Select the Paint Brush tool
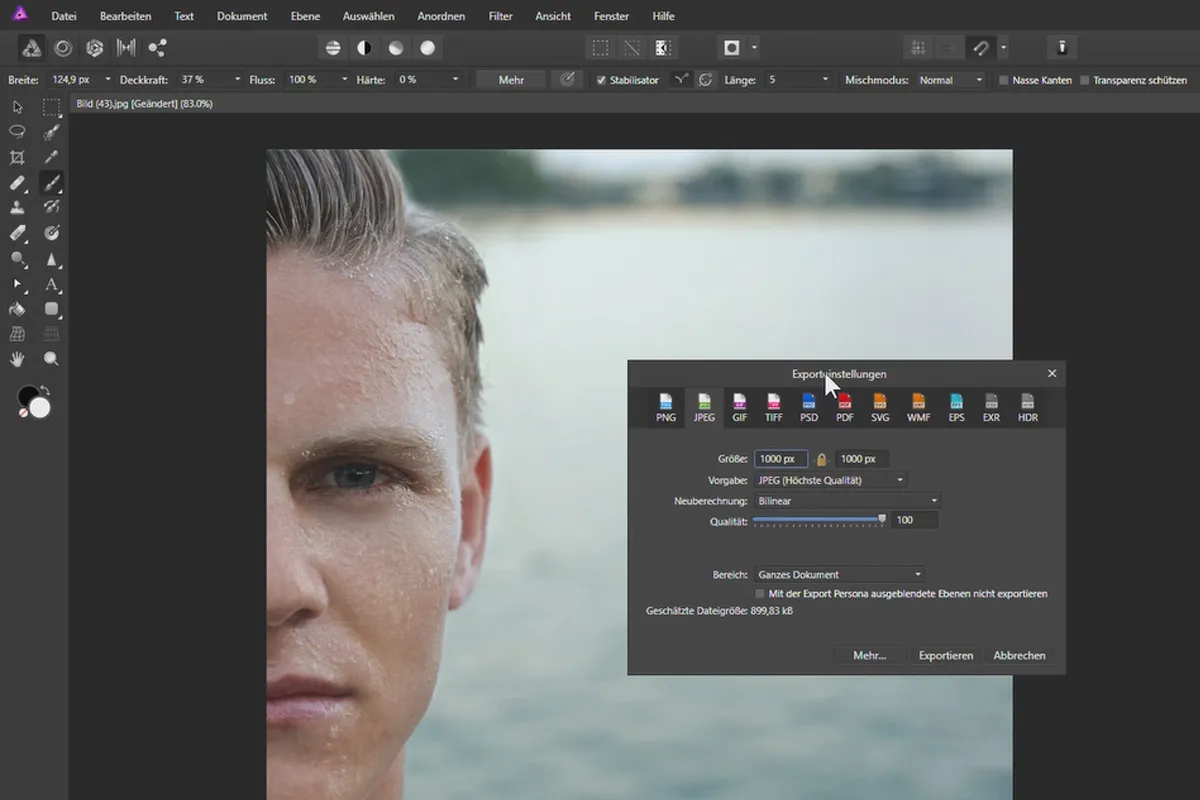This screenshot has height=800, width=1200. (52, 183)
